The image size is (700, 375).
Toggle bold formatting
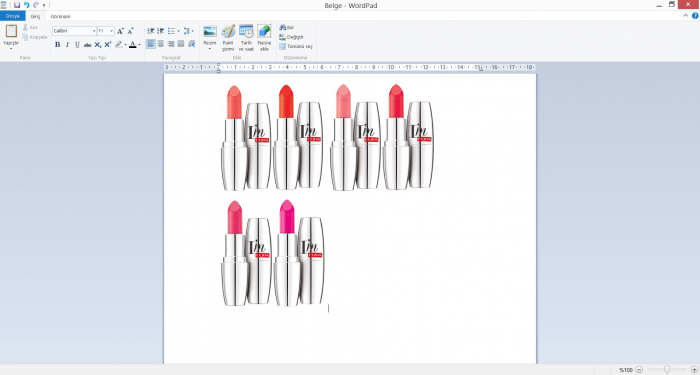57,44
